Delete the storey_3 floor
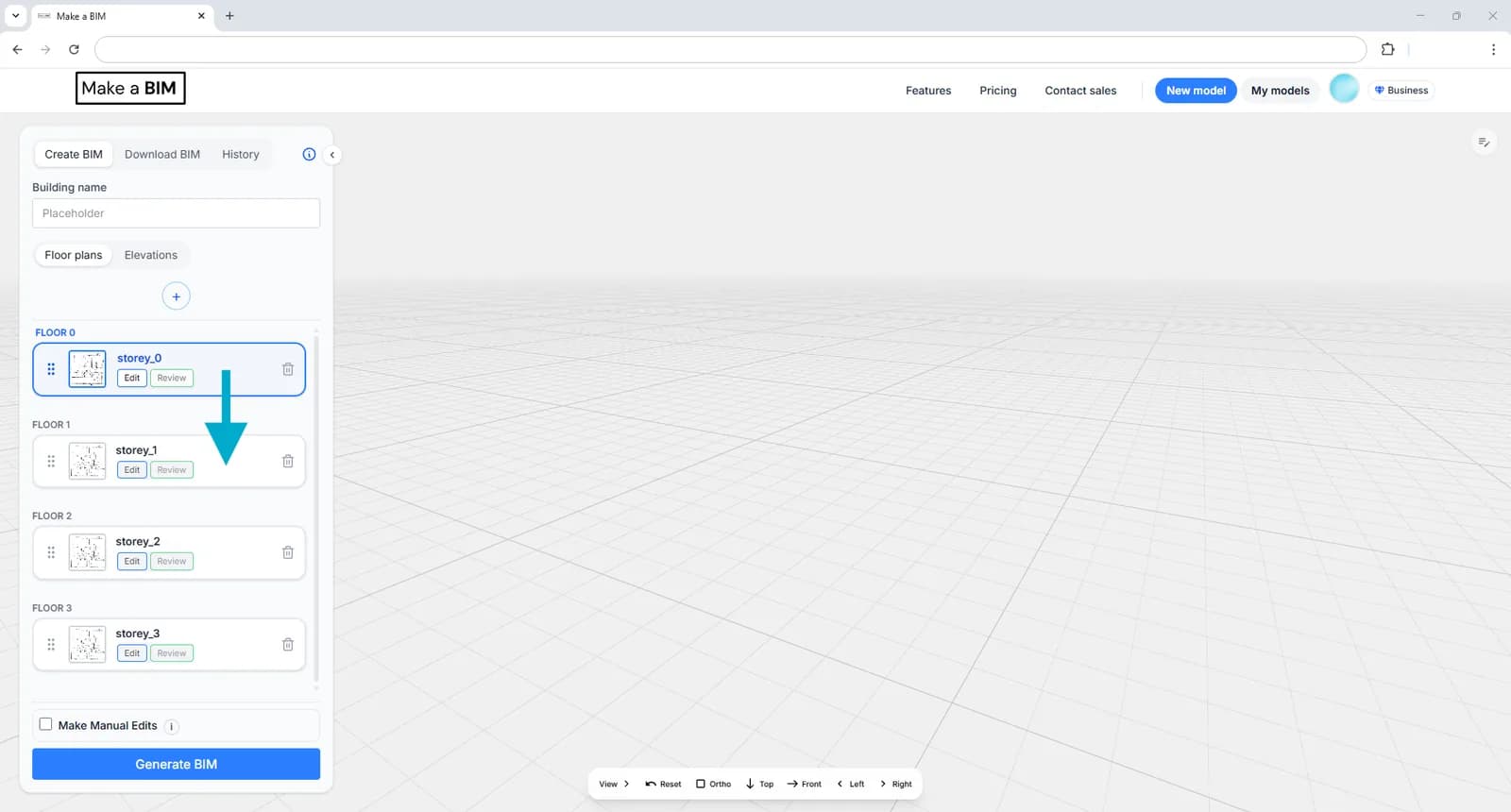Viewport: 1511px width, 812px height. (288, 644)
